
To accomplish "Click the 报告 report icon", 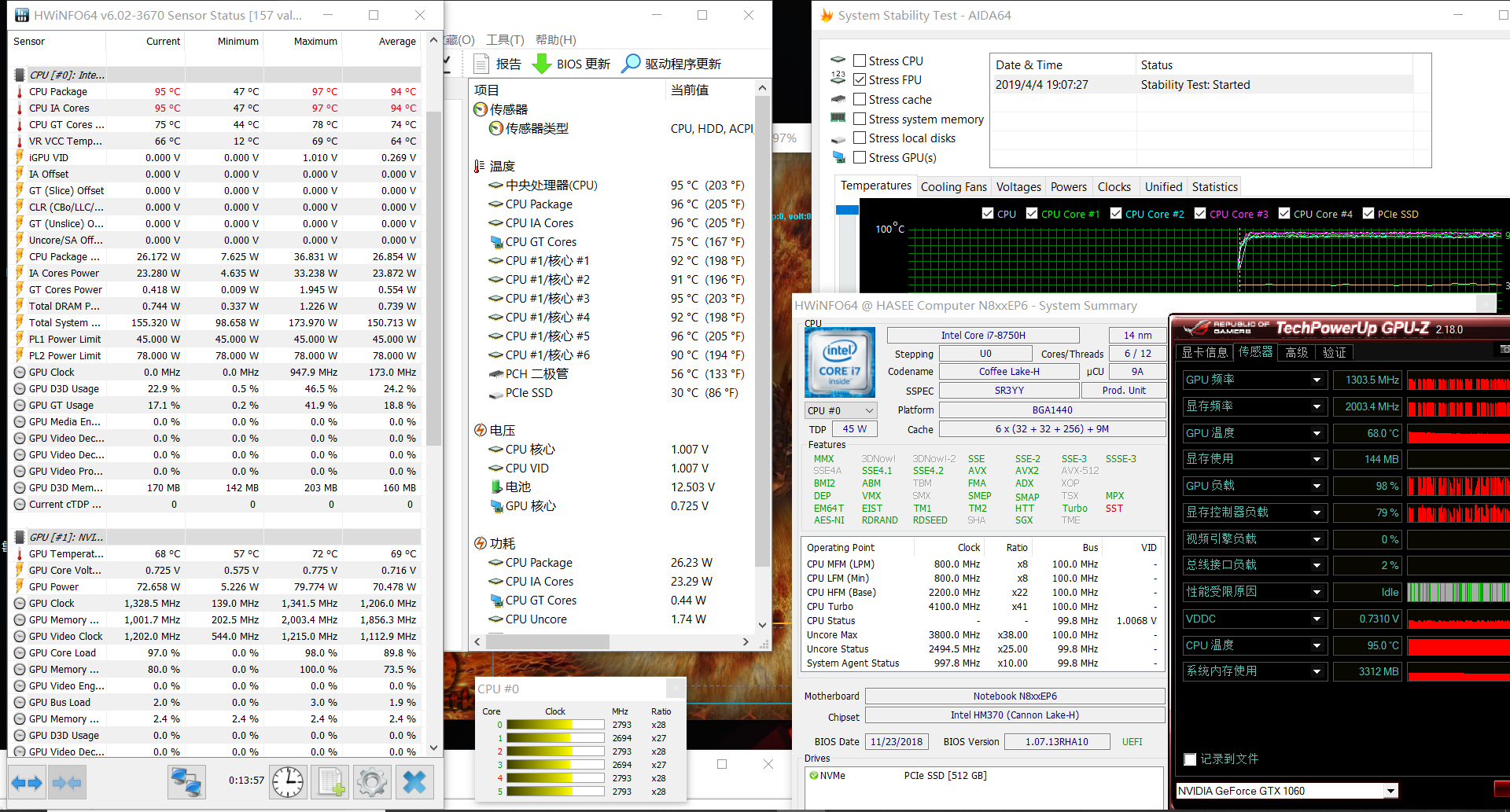I will (482, 64).
